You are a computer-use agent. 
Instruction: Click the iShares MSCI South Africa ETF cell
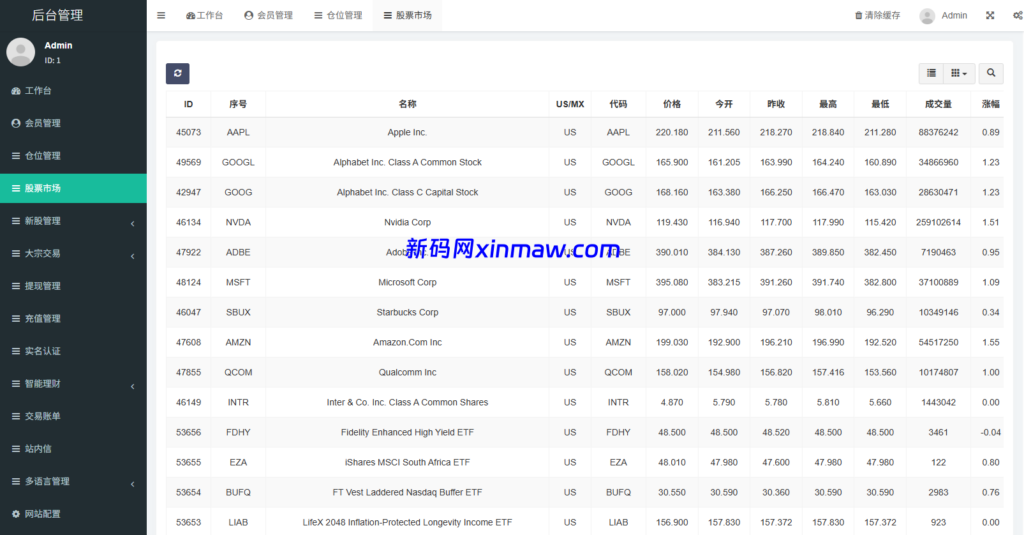(x=407, y=462)
